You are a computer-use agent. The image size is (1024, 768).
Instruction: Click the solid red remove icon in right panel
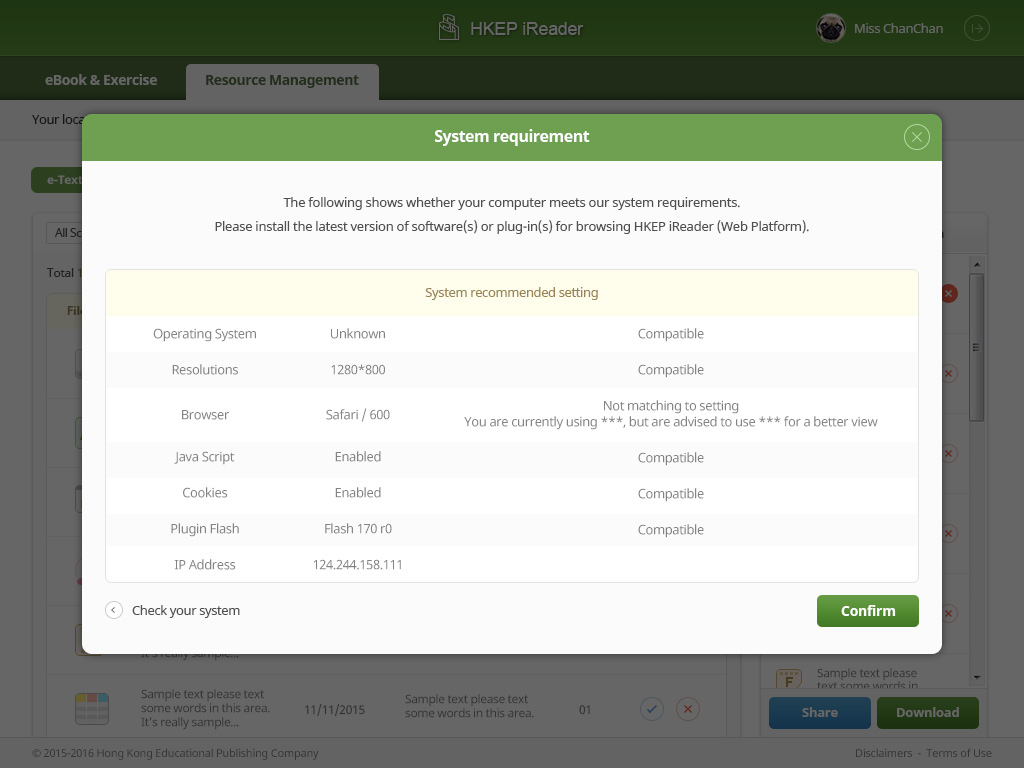point(949,293)
